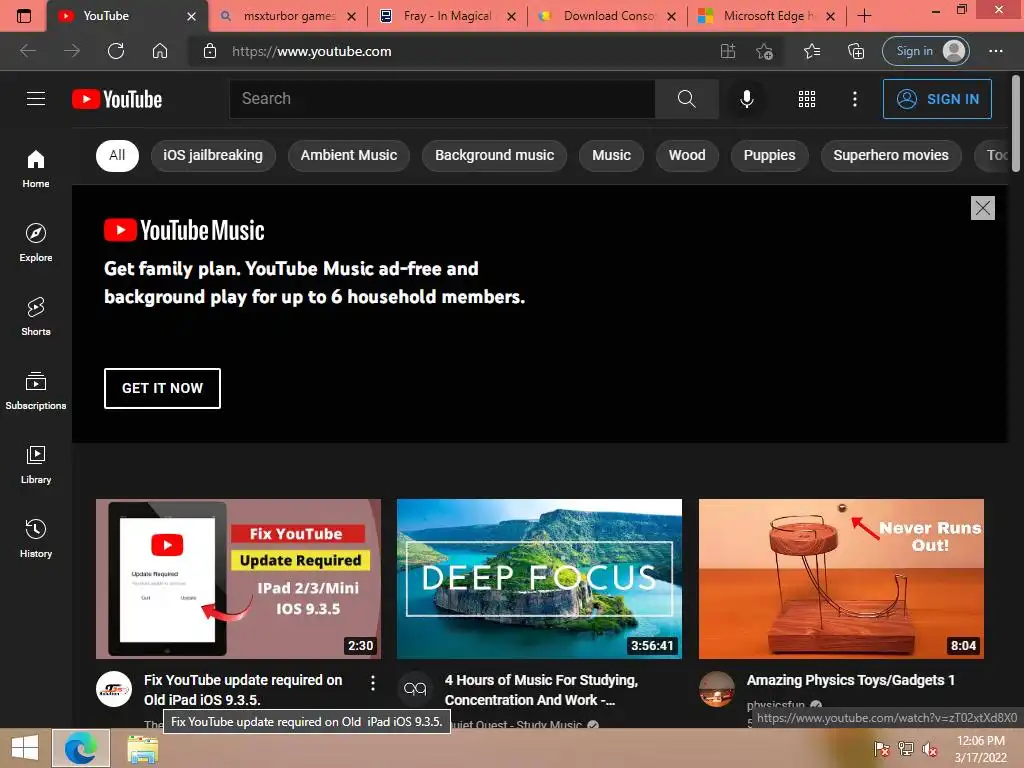The height and width of the screenshot is (768, 1024).
Task: Switch to the Fray - In Magical tab
Action: click(x=448, y=16)
